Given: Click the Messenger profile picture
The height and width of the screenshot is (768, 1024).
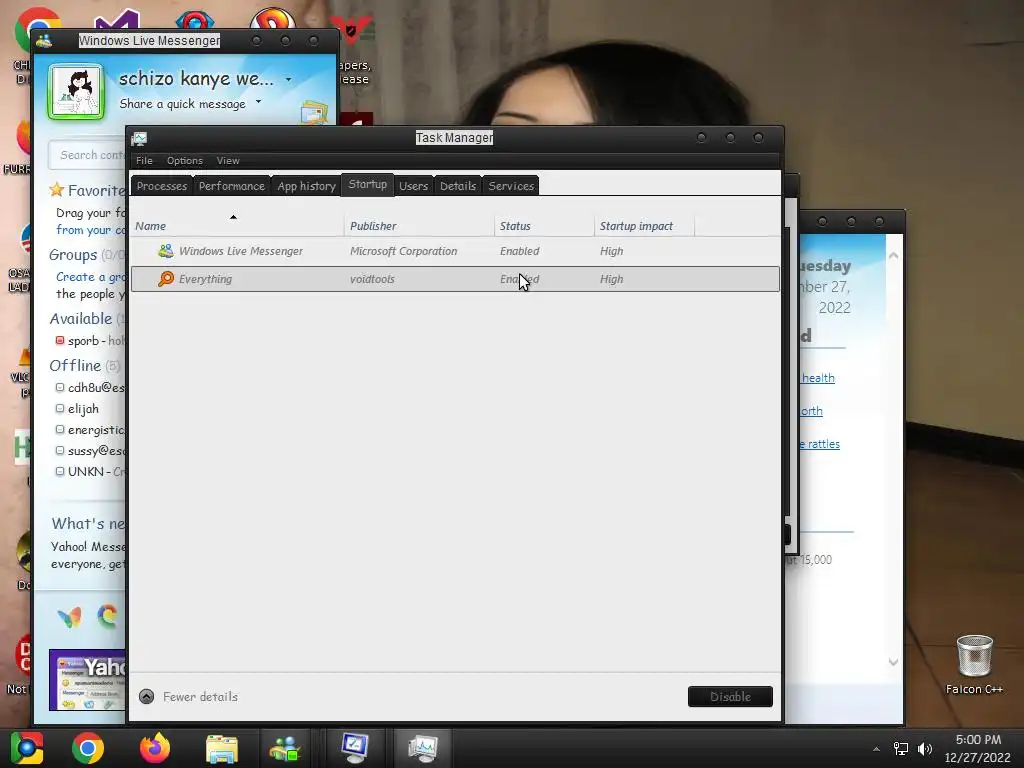Looking at the screenshot, I should click(x=76, y=92).
